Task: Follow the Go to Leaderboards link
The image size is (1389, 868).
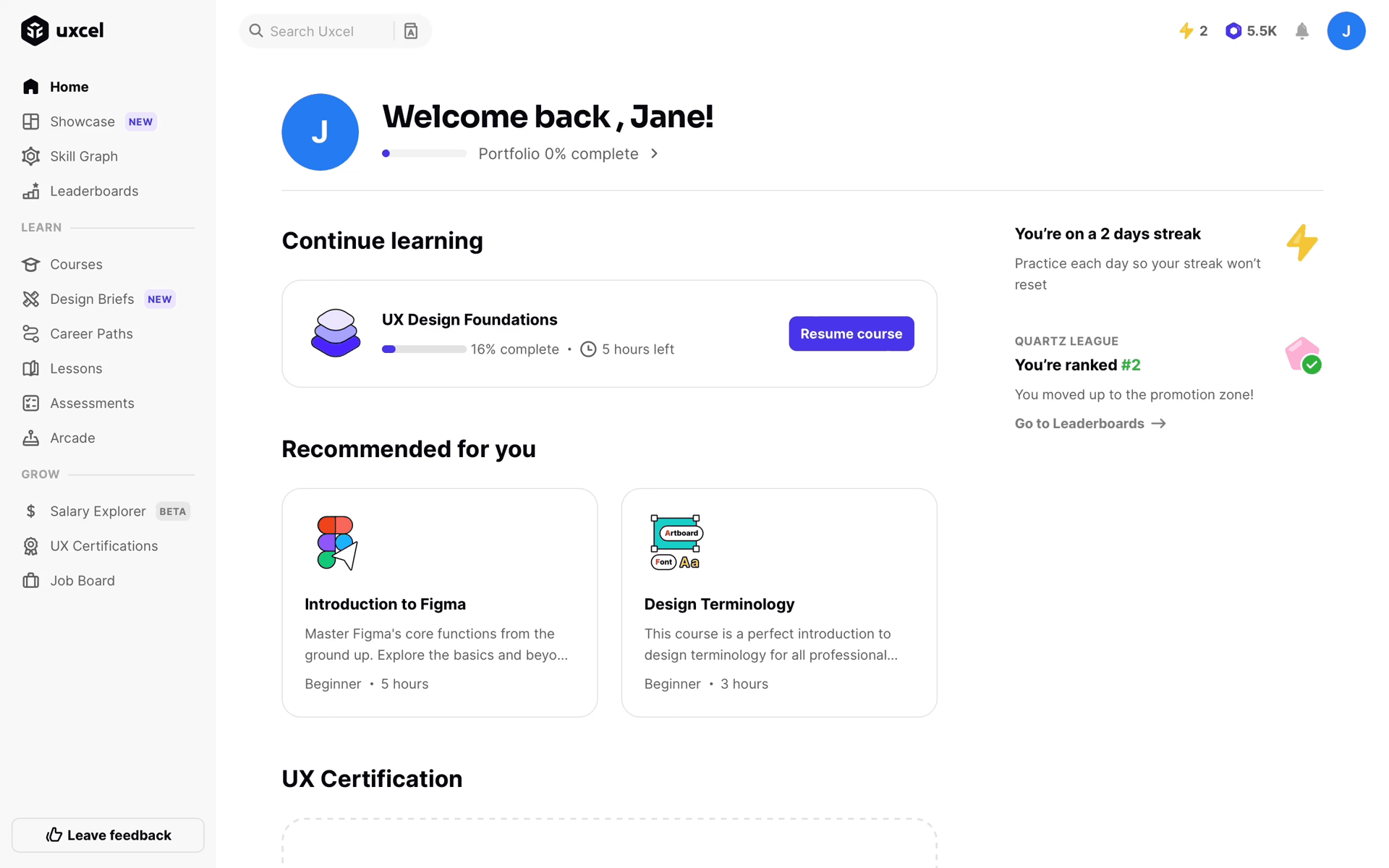Action: [x=1090, y=423]
